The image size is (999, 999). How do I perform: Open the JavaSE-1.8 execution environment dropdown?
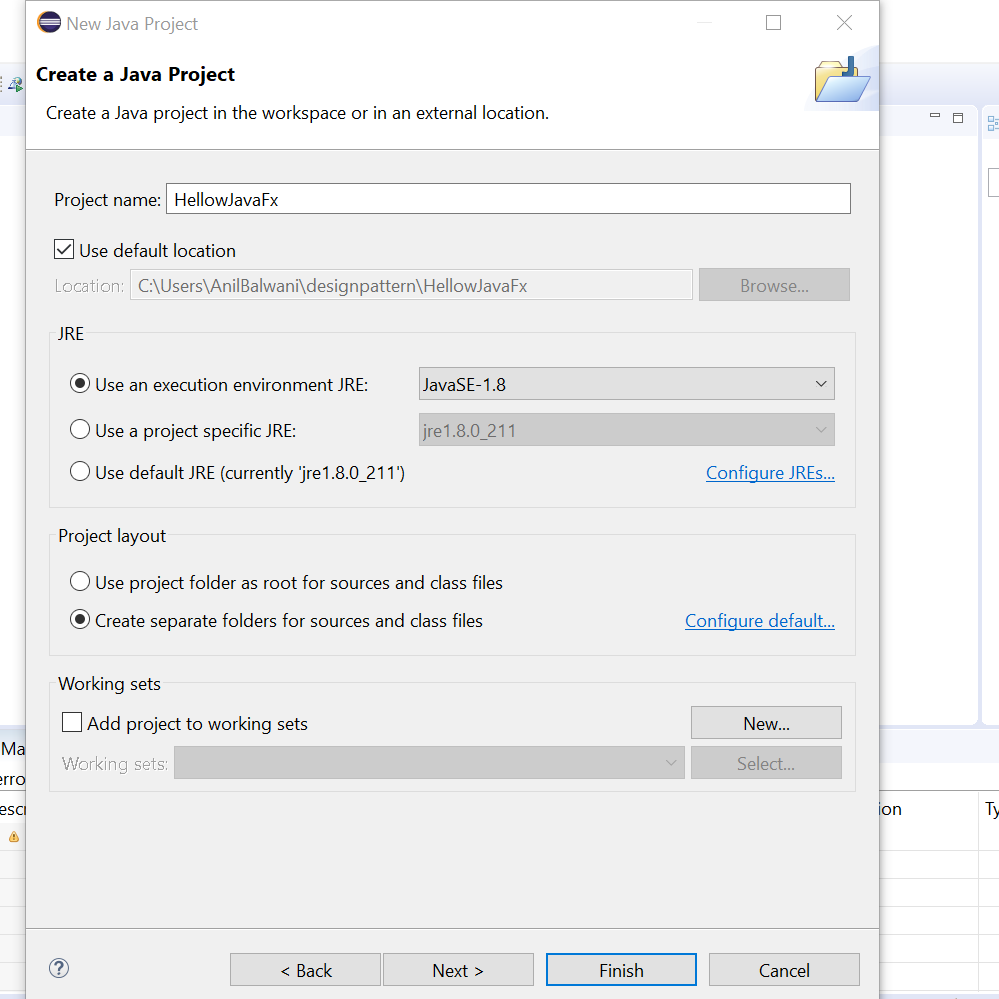tap(820, 383)
